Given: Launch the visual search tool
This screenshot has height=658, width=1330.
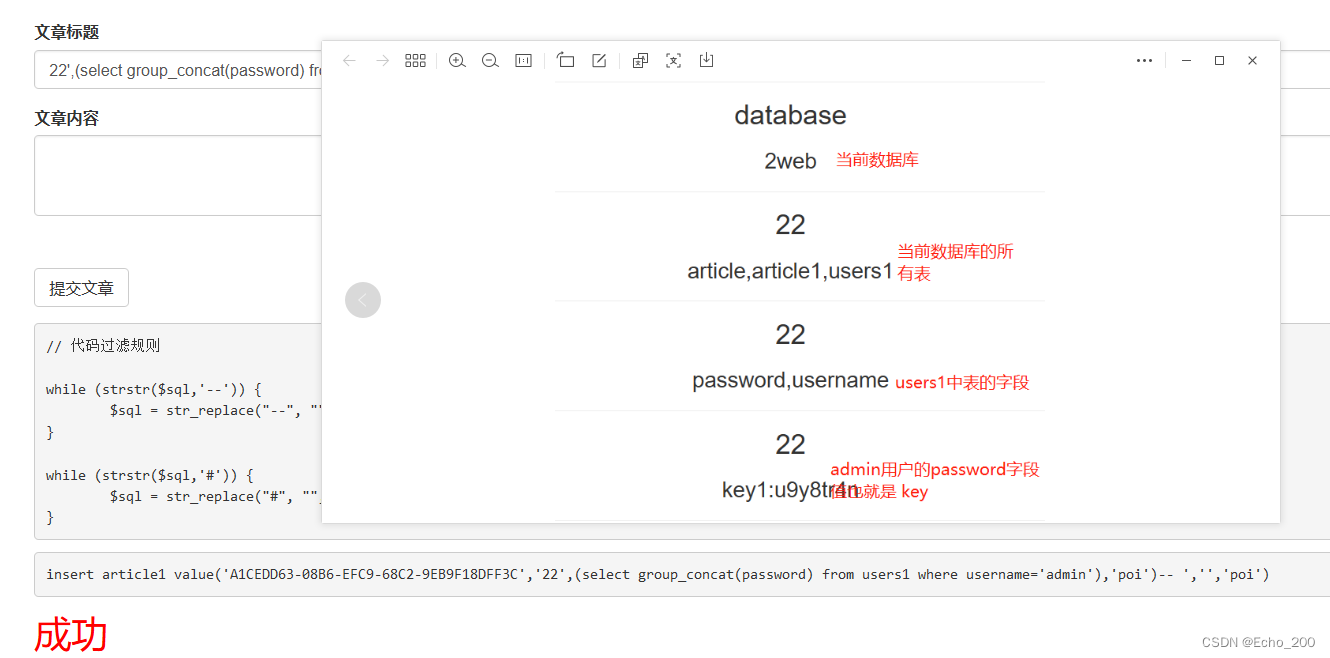Looking at the screenshot, I should [673, 60].
